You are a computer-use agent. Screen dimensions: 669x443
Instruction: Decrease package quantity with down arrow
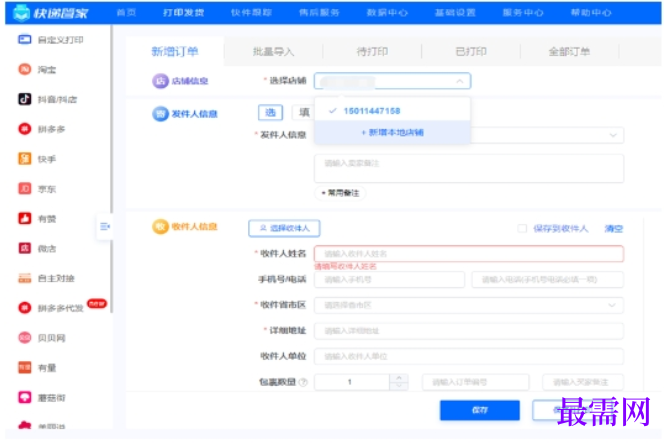coord(399,386)
